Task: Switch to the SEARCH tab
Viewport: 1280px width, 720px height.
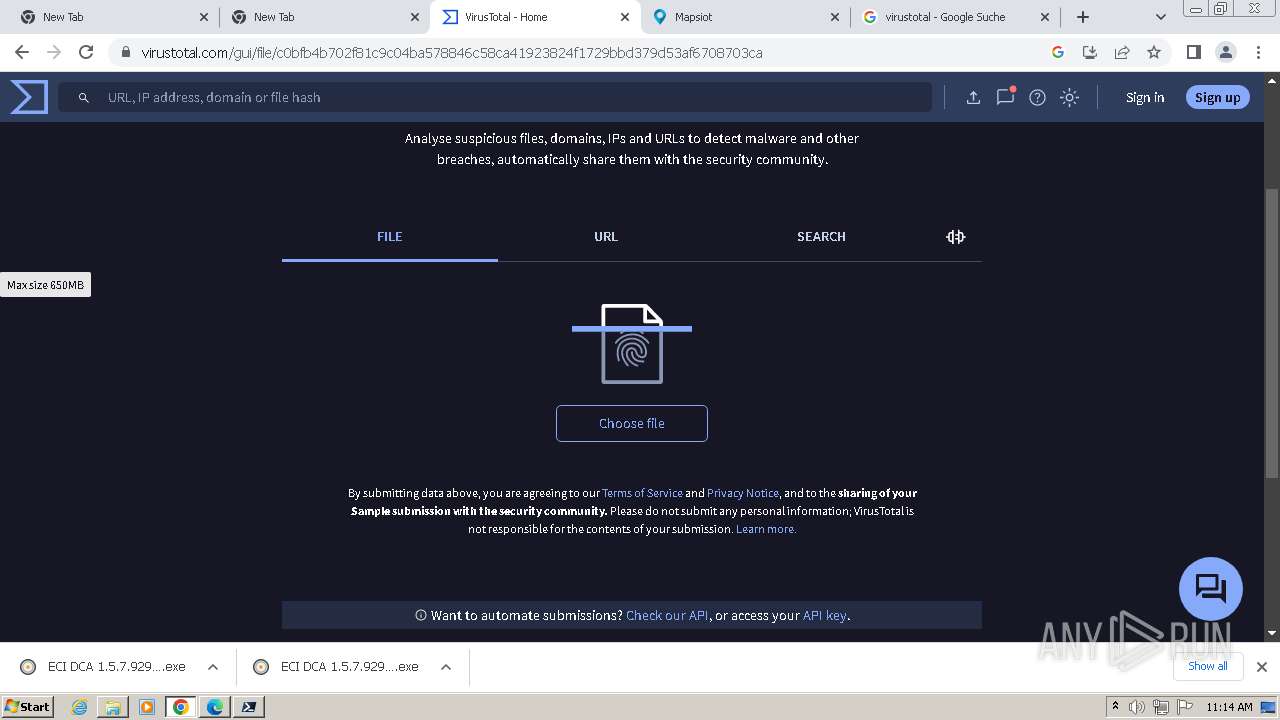Action: (821, 237)
